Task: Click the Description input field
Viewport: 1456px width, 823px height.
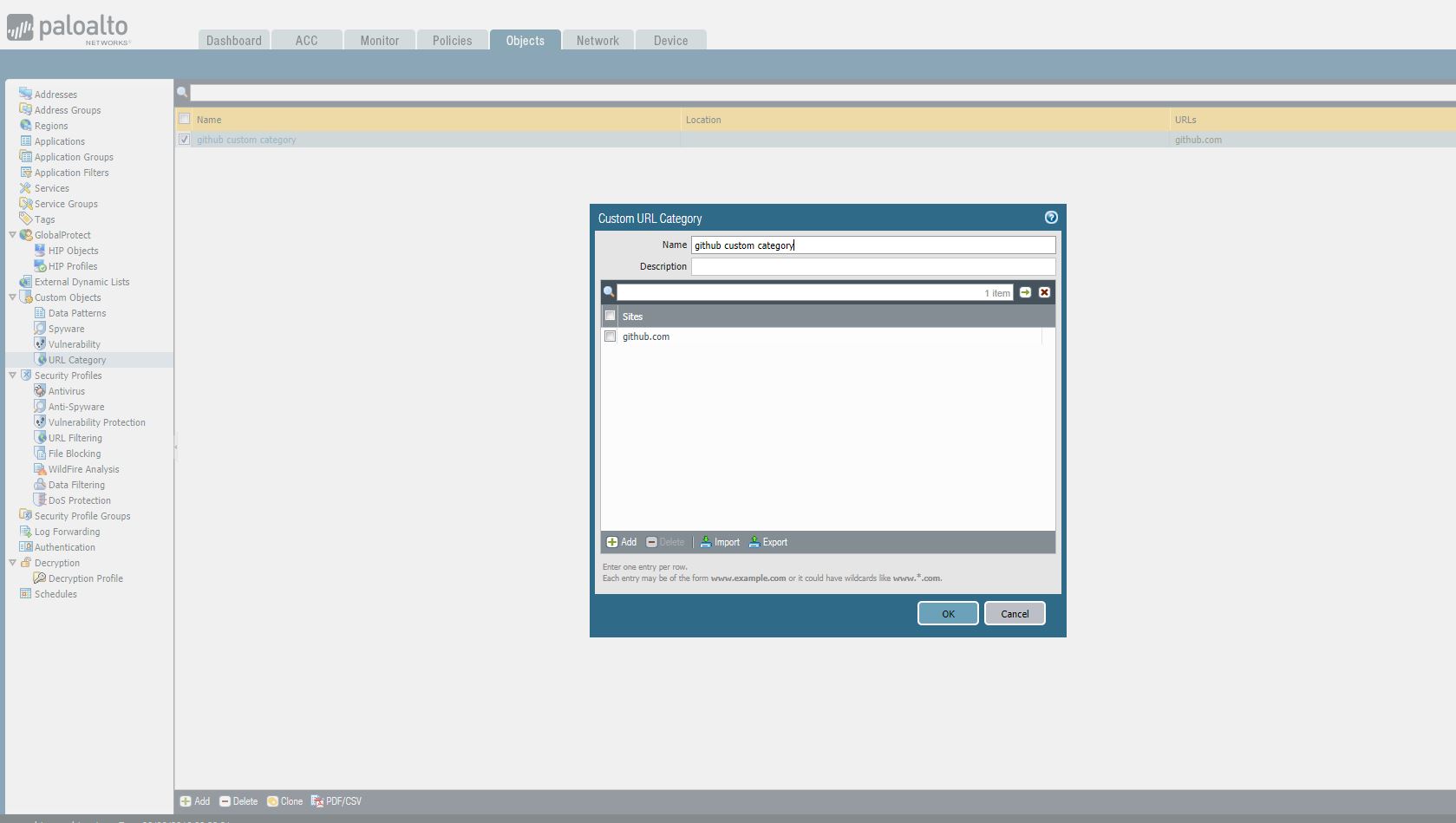Action: coord(873,266)
